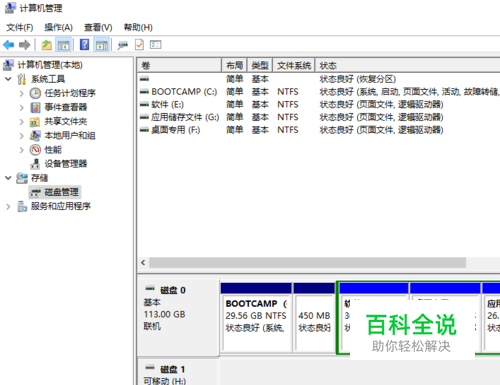This screenshot has width=500, height=385.
Task: Select the 任务计划程序 clock icon
Action: (35, 93)
